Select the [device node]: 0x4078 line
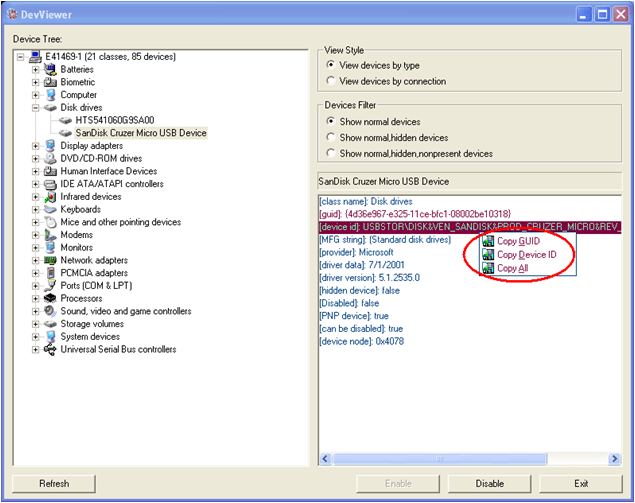 point(362,341)
